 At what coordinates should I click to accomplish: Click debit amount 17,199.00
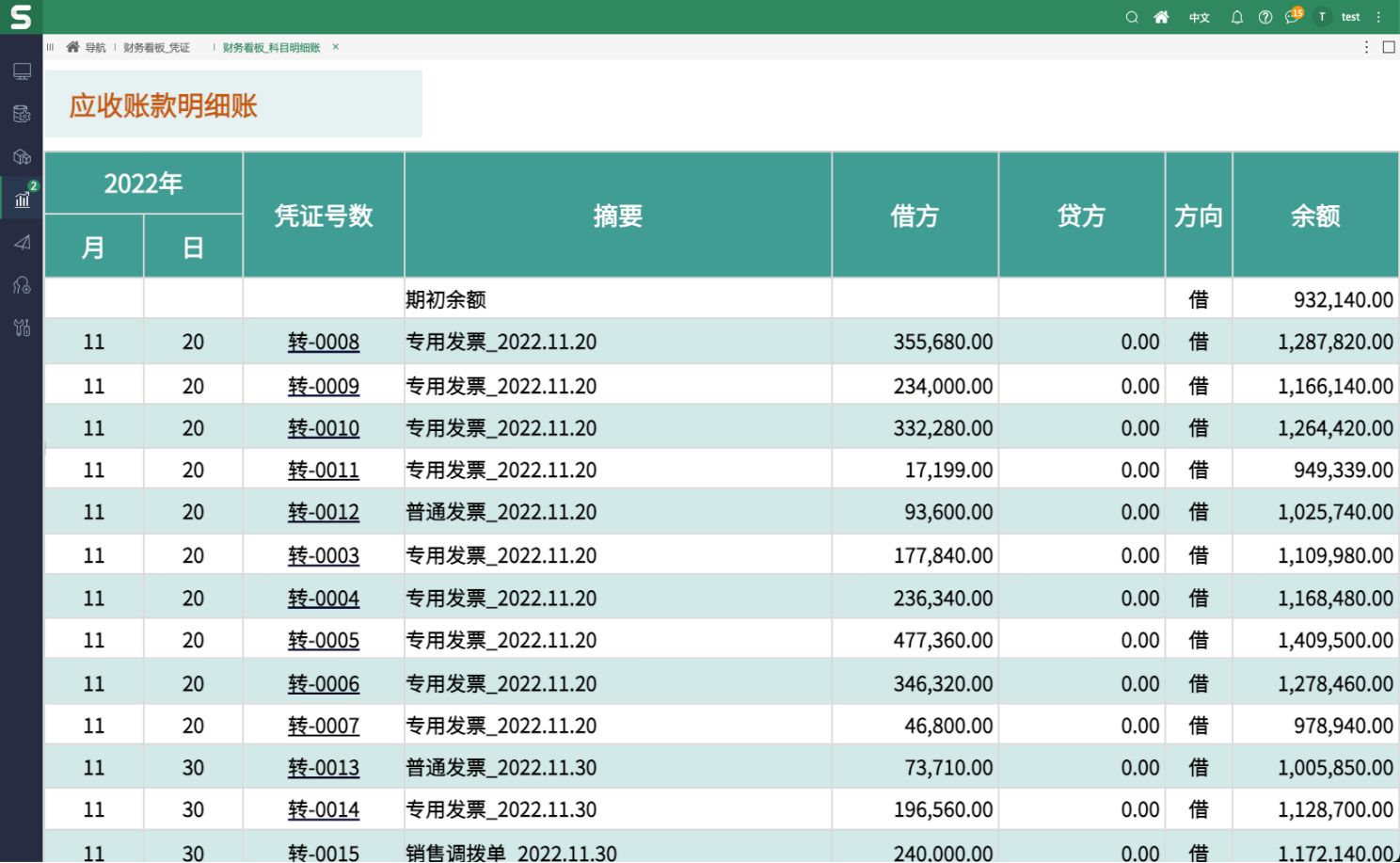(x=949, y=471)
